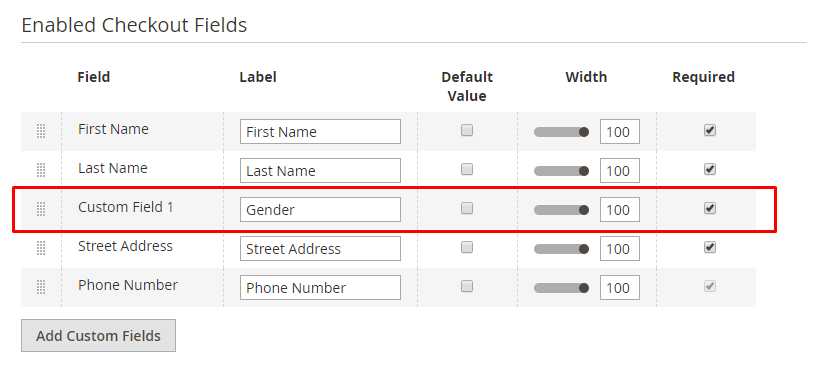Uncheck Required checkbox for Custom Field 1
829x369 pixels.
pyautogui.click(x=710, y=208)
